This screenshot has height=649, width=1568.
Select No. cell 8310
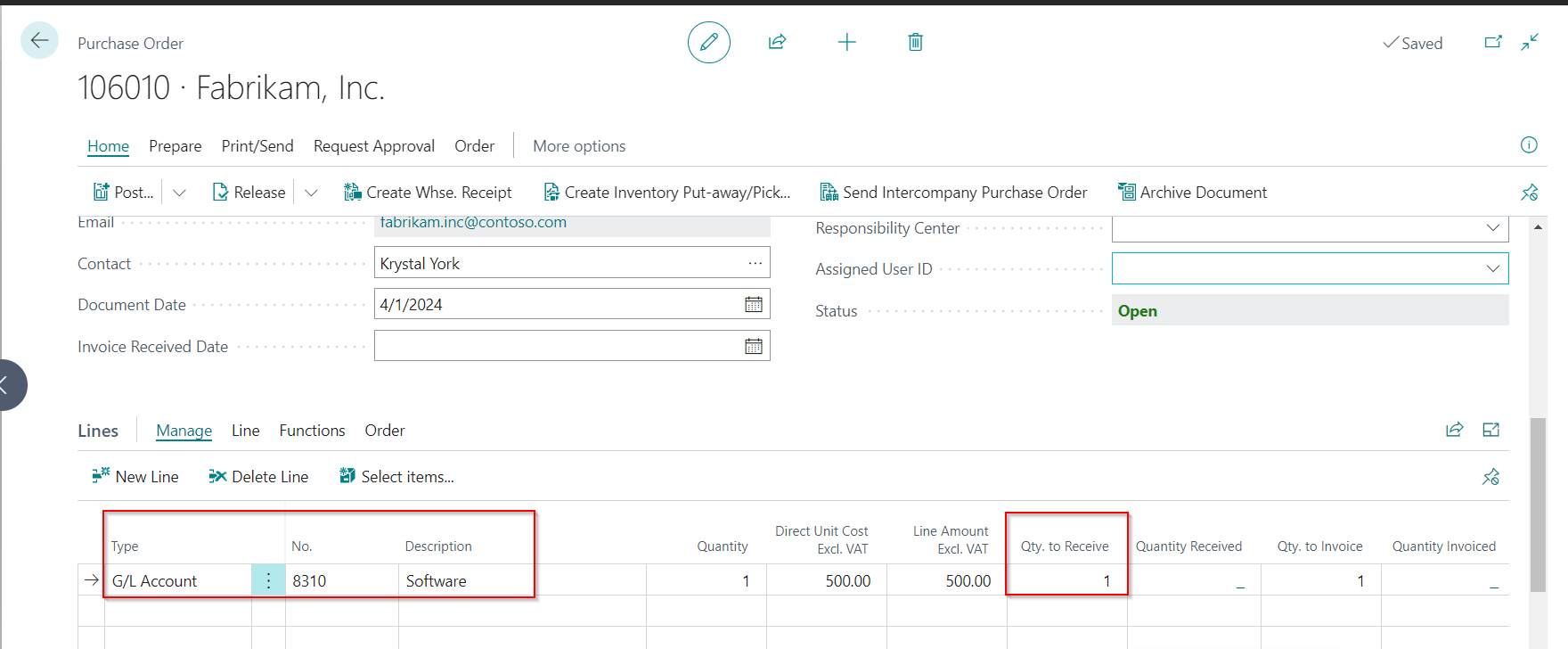click(341, 580)
